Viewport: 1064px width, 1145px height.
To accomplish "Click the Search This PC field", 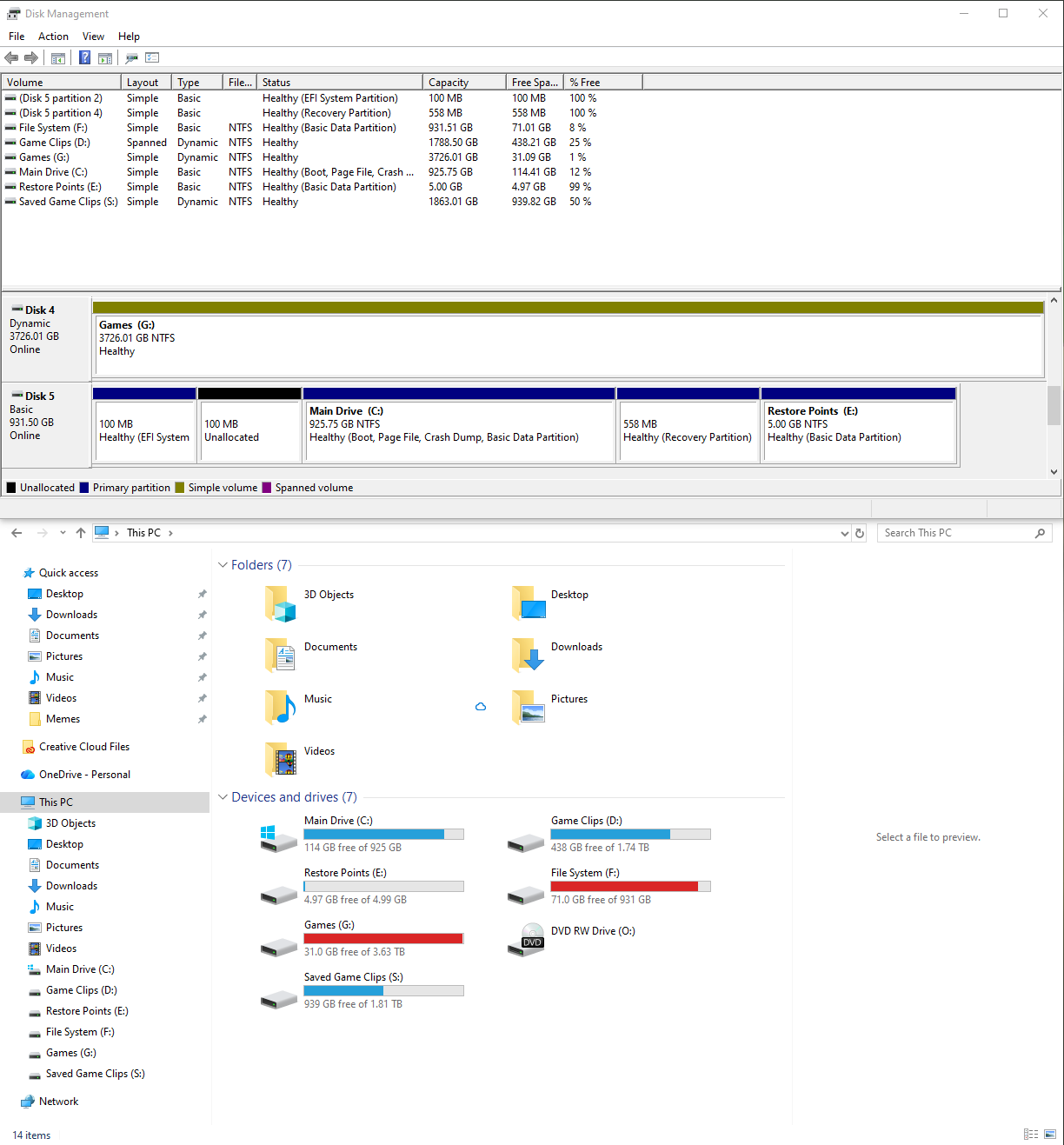I will (x=956, y=533).
